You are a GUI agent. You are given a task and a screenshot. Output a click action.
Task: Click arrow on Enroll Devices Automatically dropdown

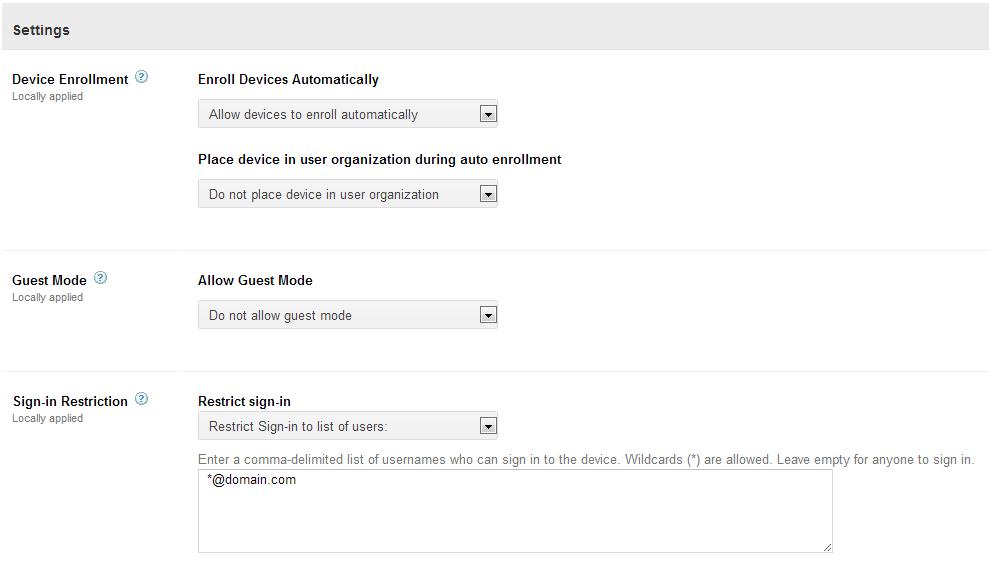point(488,115)
